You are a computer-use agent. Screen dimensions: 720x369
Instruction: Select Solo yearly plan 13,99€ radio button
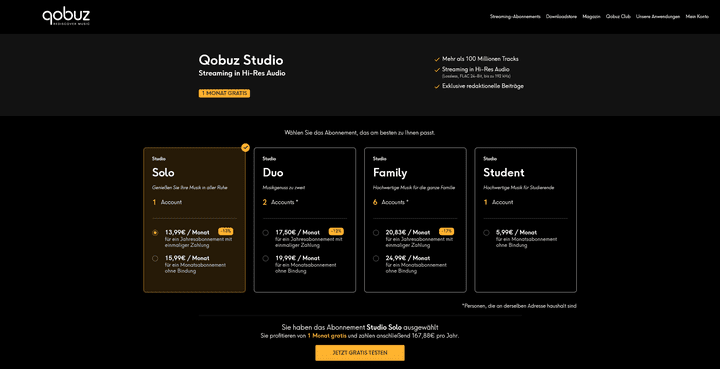pyautogui.click(x=155, y=233)
